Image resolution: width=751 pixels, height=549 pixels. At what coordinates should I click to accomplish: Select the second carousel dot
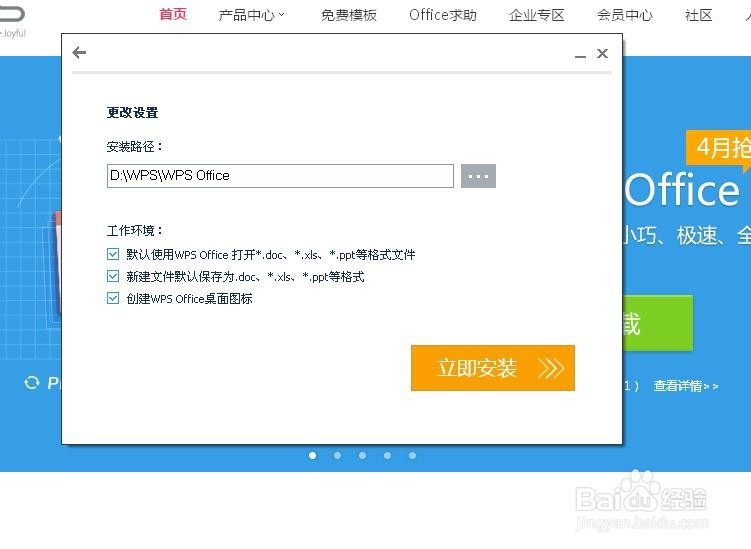coord(338,455)
